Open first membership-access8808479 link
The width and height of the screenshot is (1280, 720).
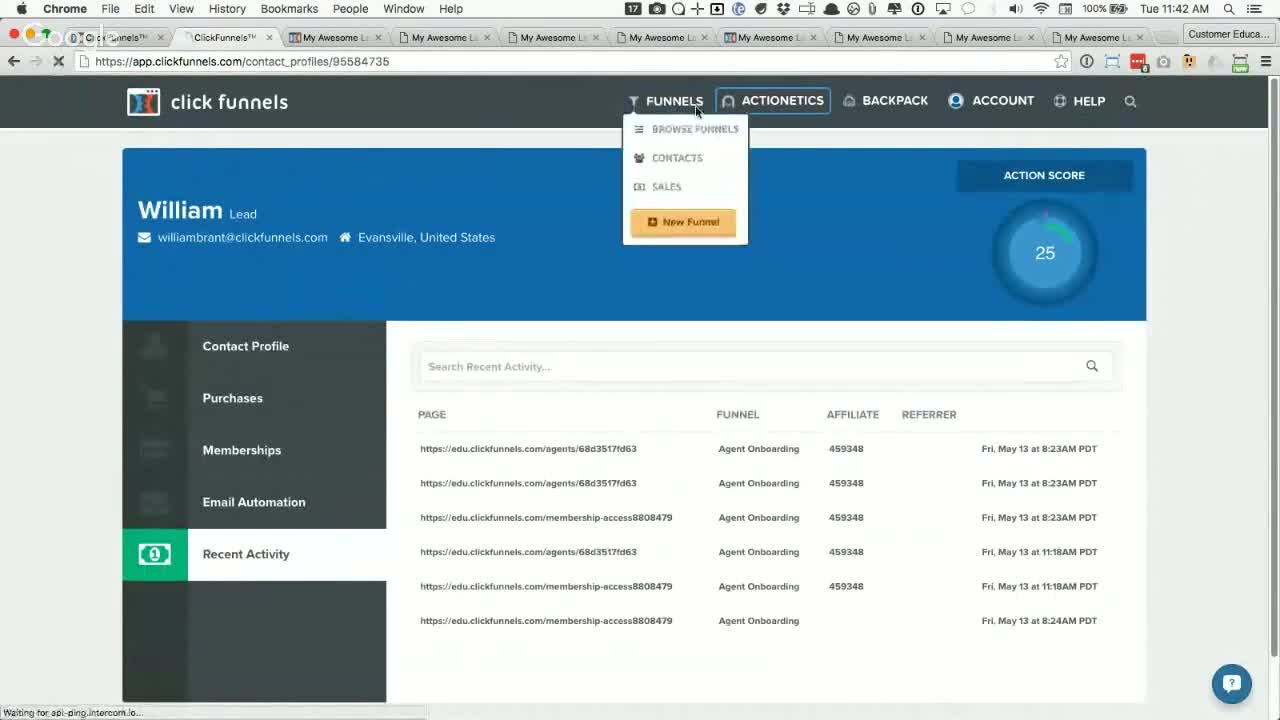click(x=546, y=518)
